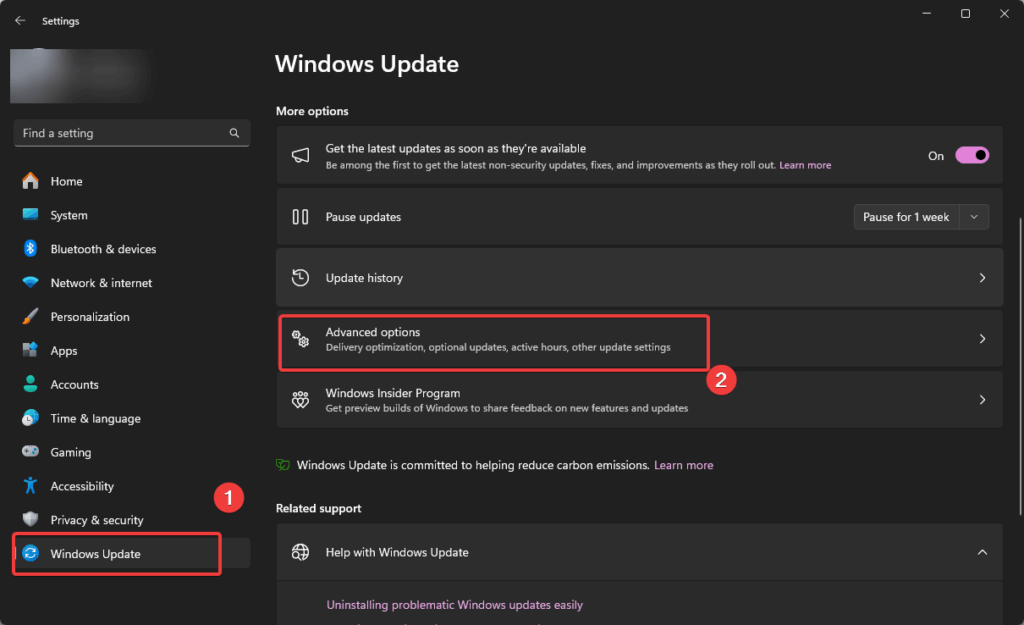Screen dimensions: 1024x625
Task: Click the Personalization paintbrush icon
Action: point(30,316)
